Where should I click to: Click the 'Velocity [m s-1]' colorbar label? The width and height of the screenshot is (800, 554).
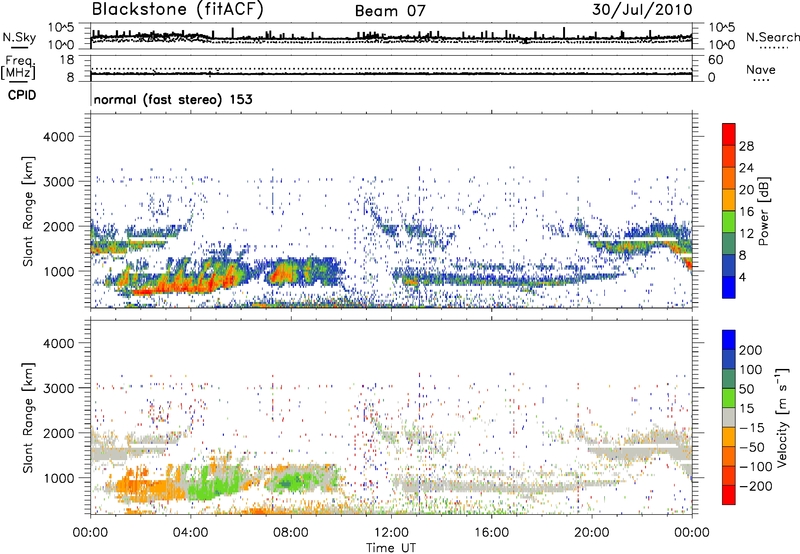pos(782,417)
